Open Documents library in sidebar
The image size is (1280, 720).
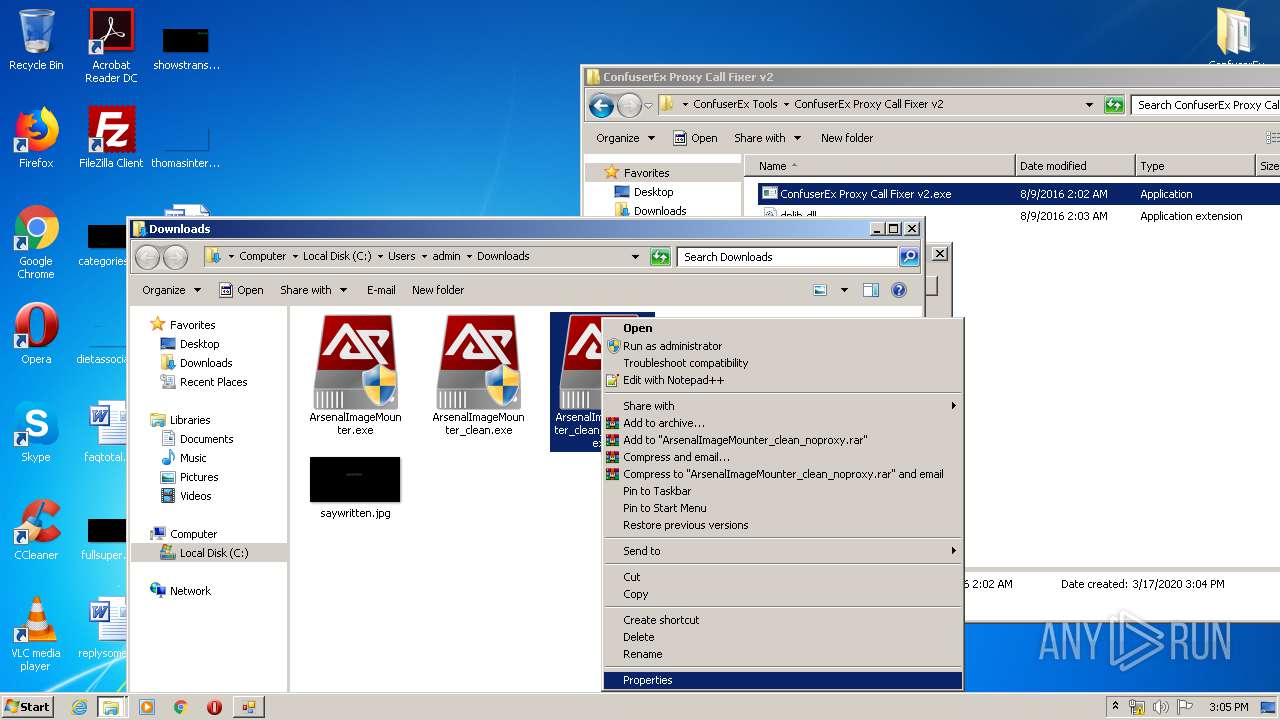click(206, 439)
